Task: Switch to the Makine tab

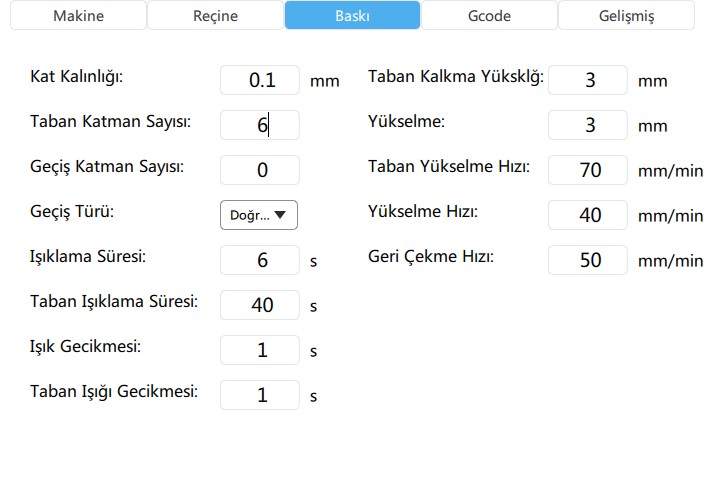Action: coord(78,16)
